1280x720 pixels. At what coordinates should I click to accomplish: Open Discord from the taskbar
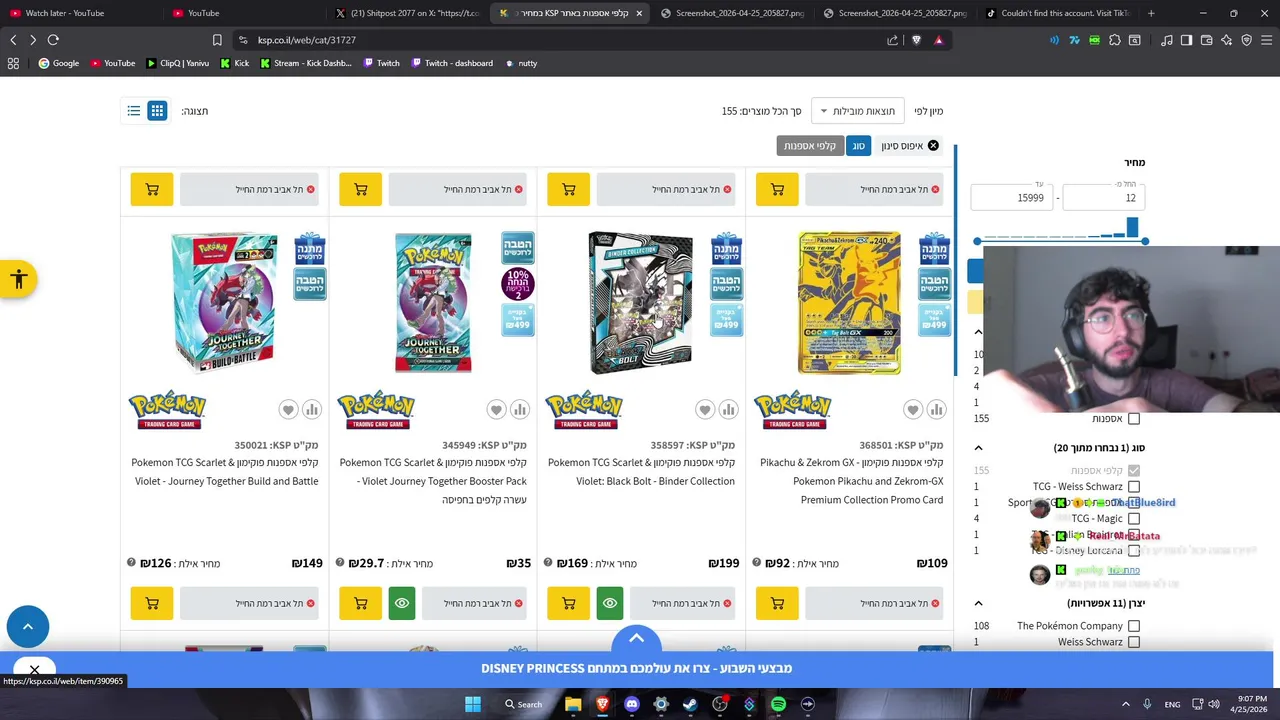point(631,704)
